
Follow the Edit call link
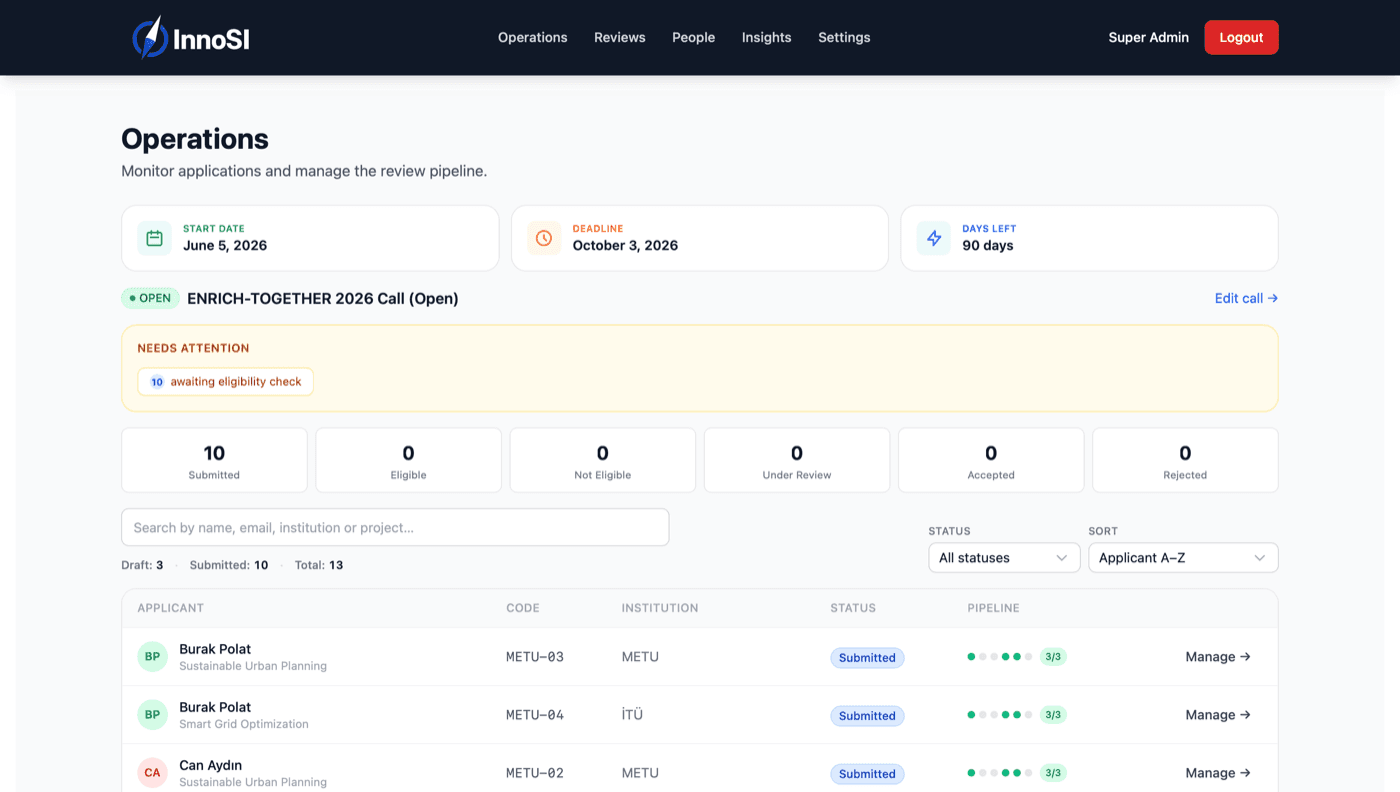1246,298
